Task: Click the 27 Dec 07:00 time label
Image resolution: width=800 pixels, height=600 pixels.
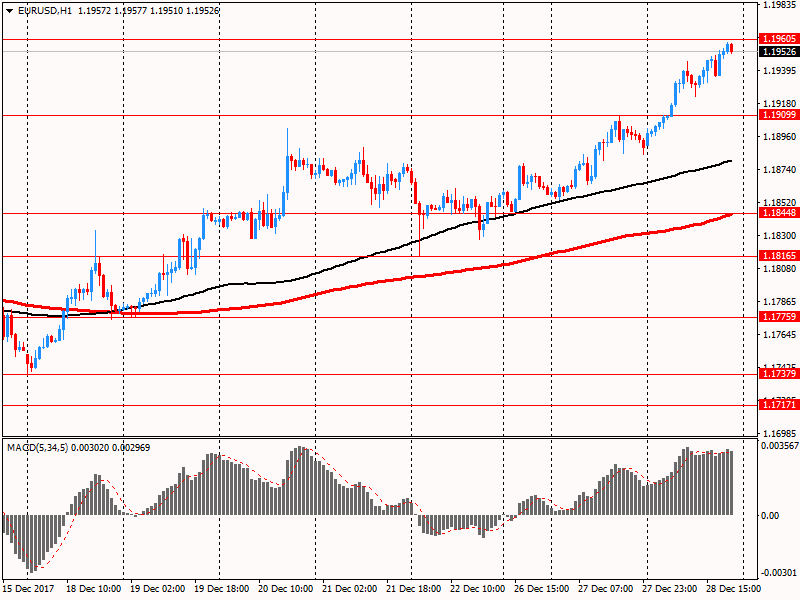Action: pos(606,588)
